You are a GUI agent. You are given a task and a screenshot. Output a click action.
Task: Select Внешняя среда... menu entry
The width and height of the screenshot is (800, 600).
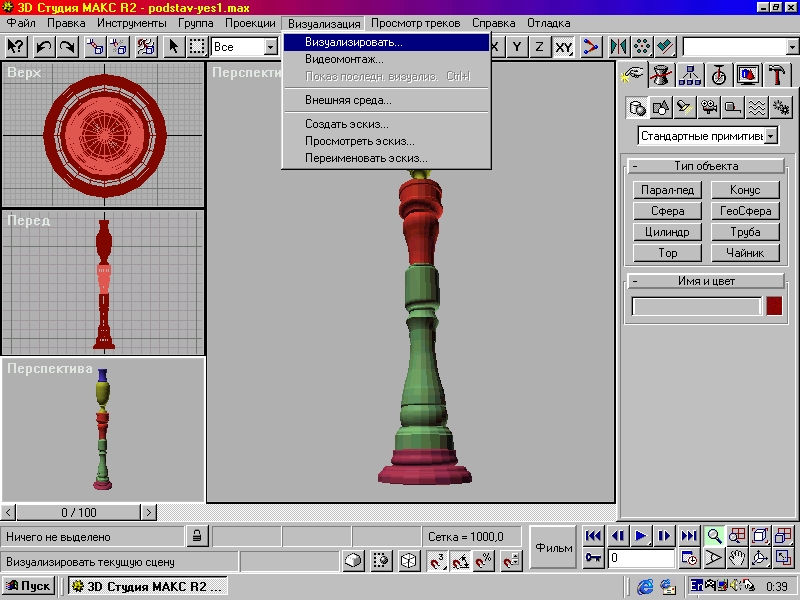tap(348, 100)
